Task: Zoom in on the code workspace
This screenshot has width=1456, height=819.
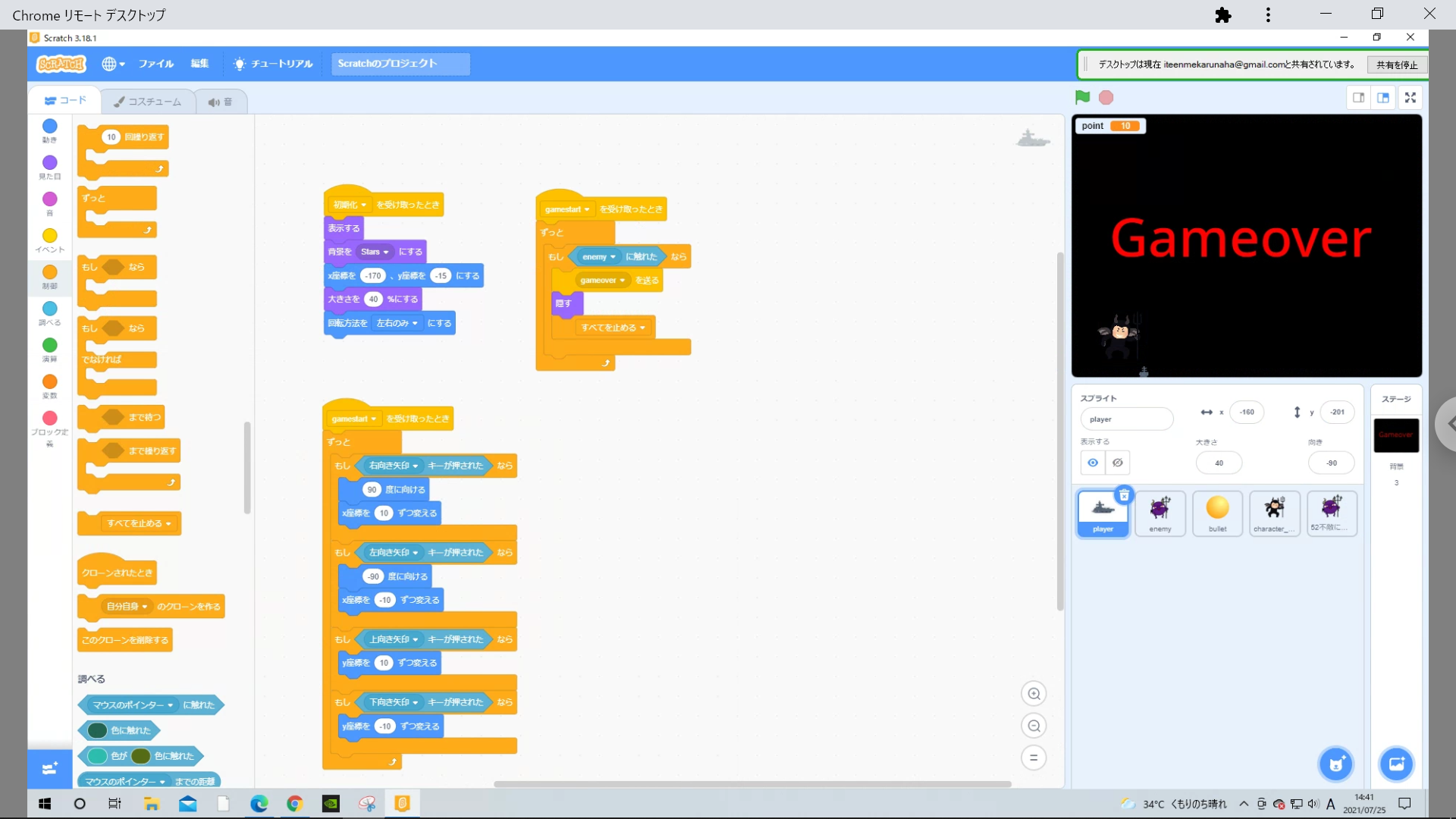Action: (1034, 694)
